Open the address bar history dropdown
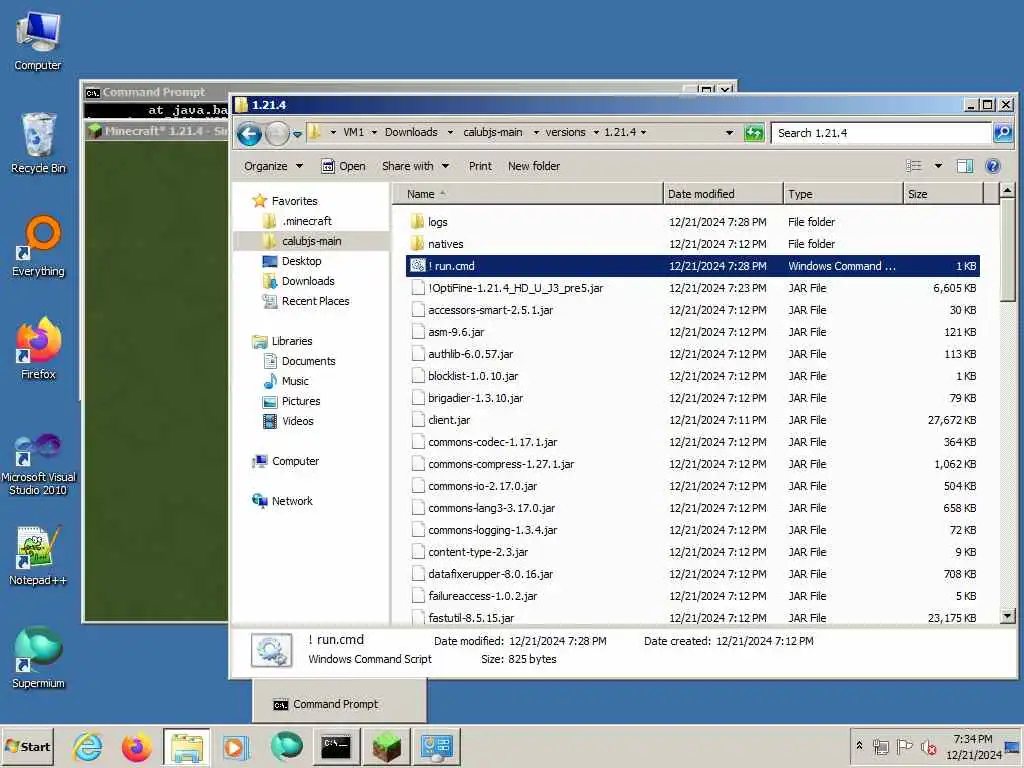 point(729,133)
